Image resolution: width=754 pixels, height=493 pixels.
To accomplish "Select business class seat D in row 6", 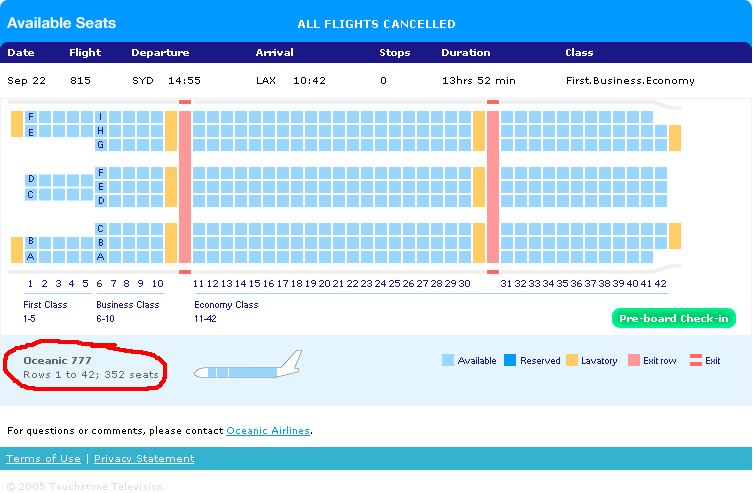I will [x=101, y=201].
